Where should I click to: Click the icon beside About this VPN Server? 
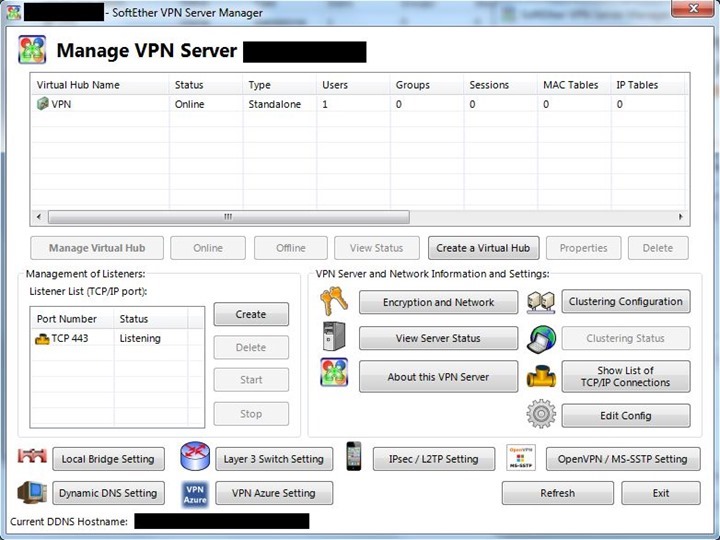click(334, 372)
